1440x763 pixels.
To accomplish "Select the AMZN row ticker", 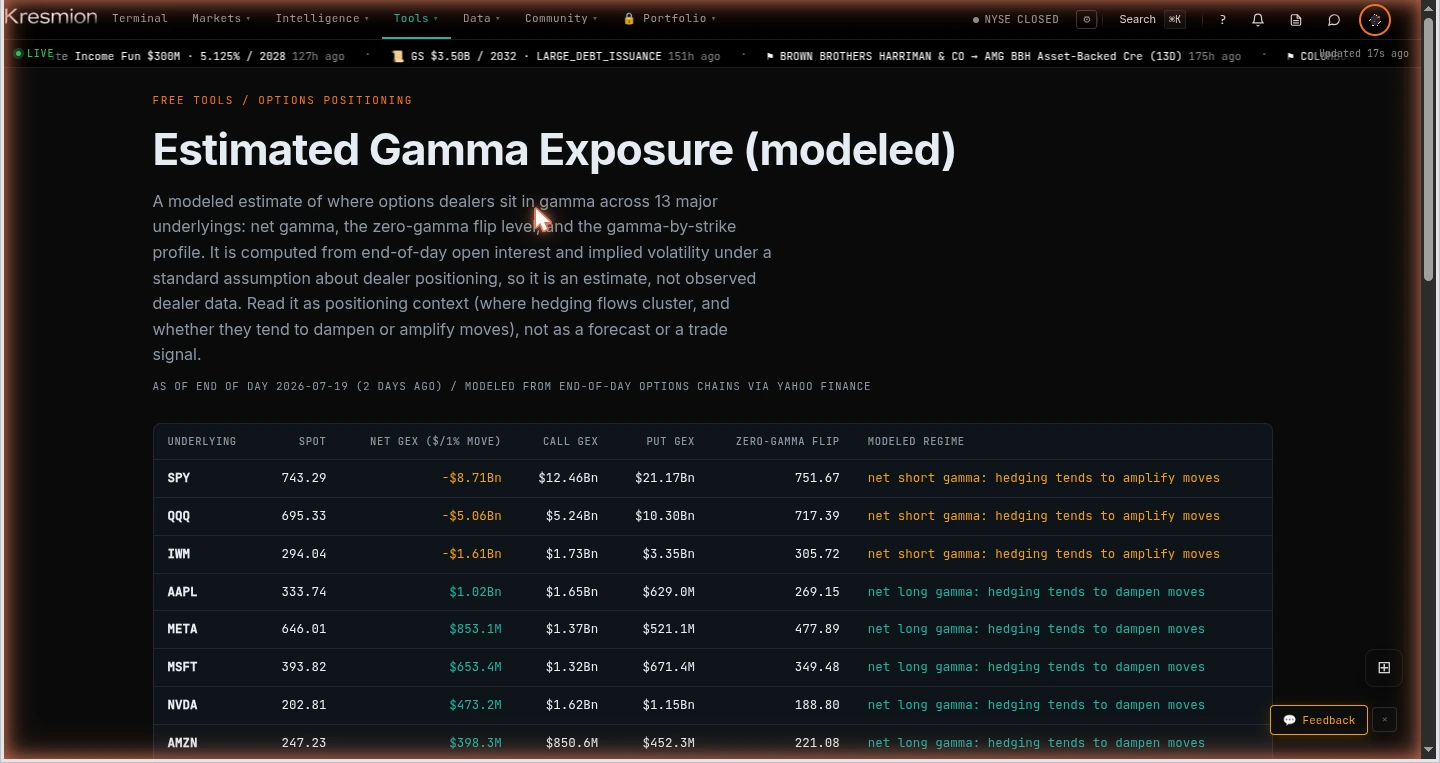I will pos(182,743).
